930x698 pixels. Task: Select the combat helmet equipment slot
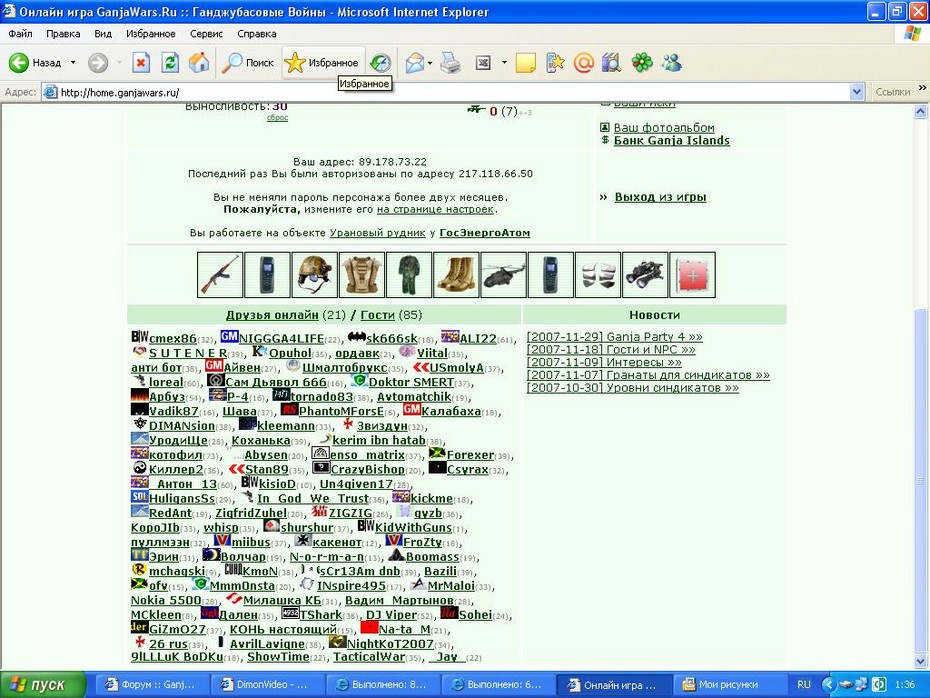tap(314, 275)
